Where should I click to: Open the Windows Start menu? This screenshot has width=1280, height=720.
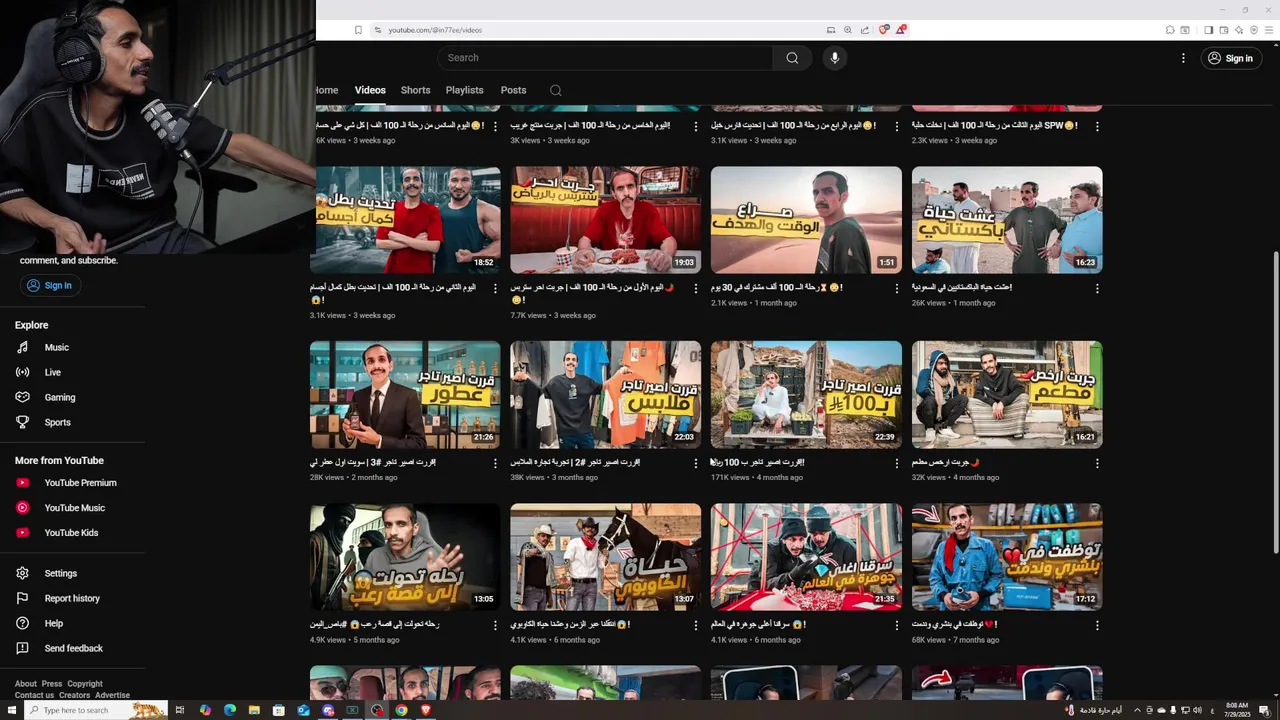click(x=12, y=710)
